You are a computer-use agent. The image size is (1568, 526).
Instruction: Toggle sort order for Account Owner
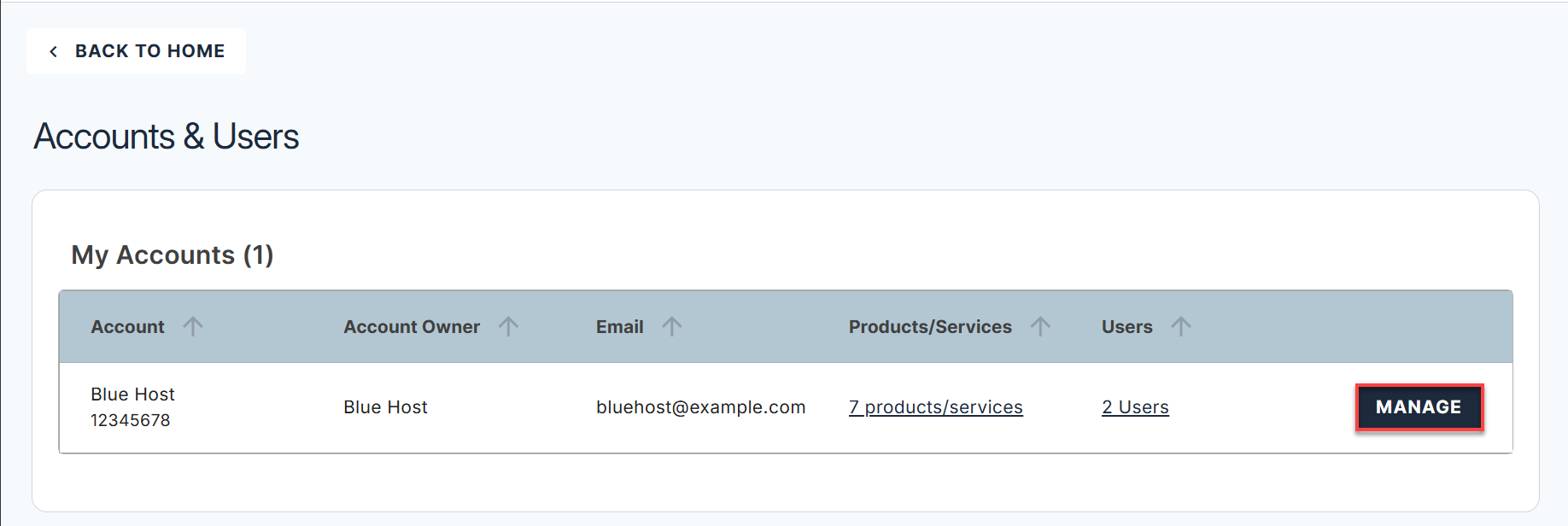tap(508, 325)
